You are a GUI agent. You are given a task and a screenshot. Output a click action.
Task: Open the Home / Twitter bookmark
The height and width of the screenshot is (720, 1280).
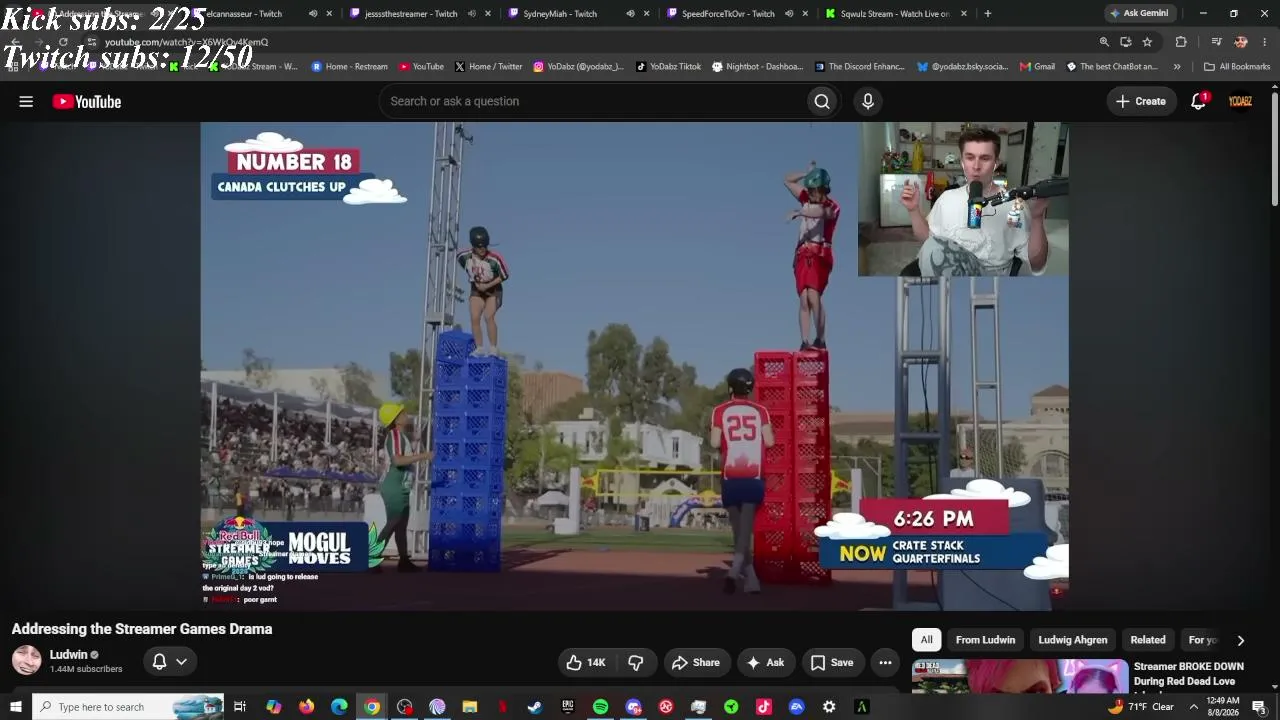tap(488, 67)
